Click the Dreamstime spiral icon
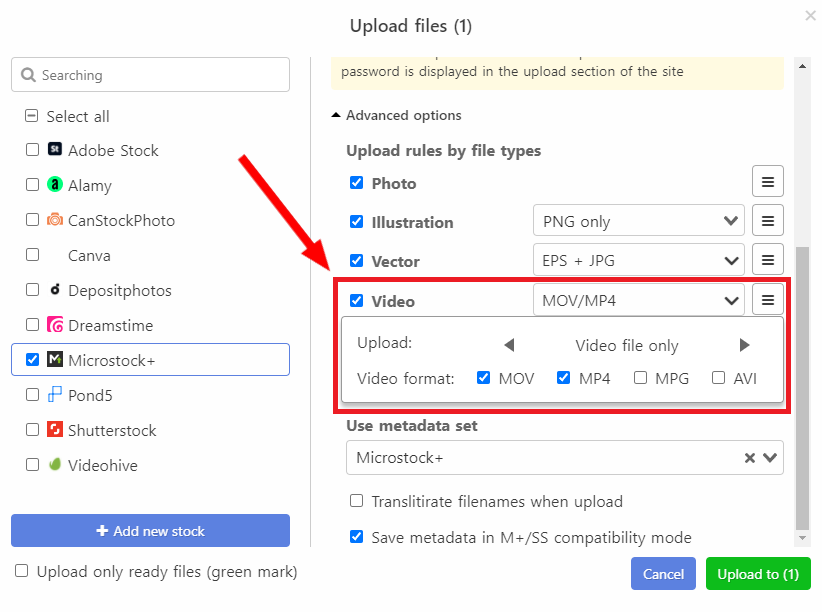The height and width of the screenshot is (612, 822). (55, 325)
